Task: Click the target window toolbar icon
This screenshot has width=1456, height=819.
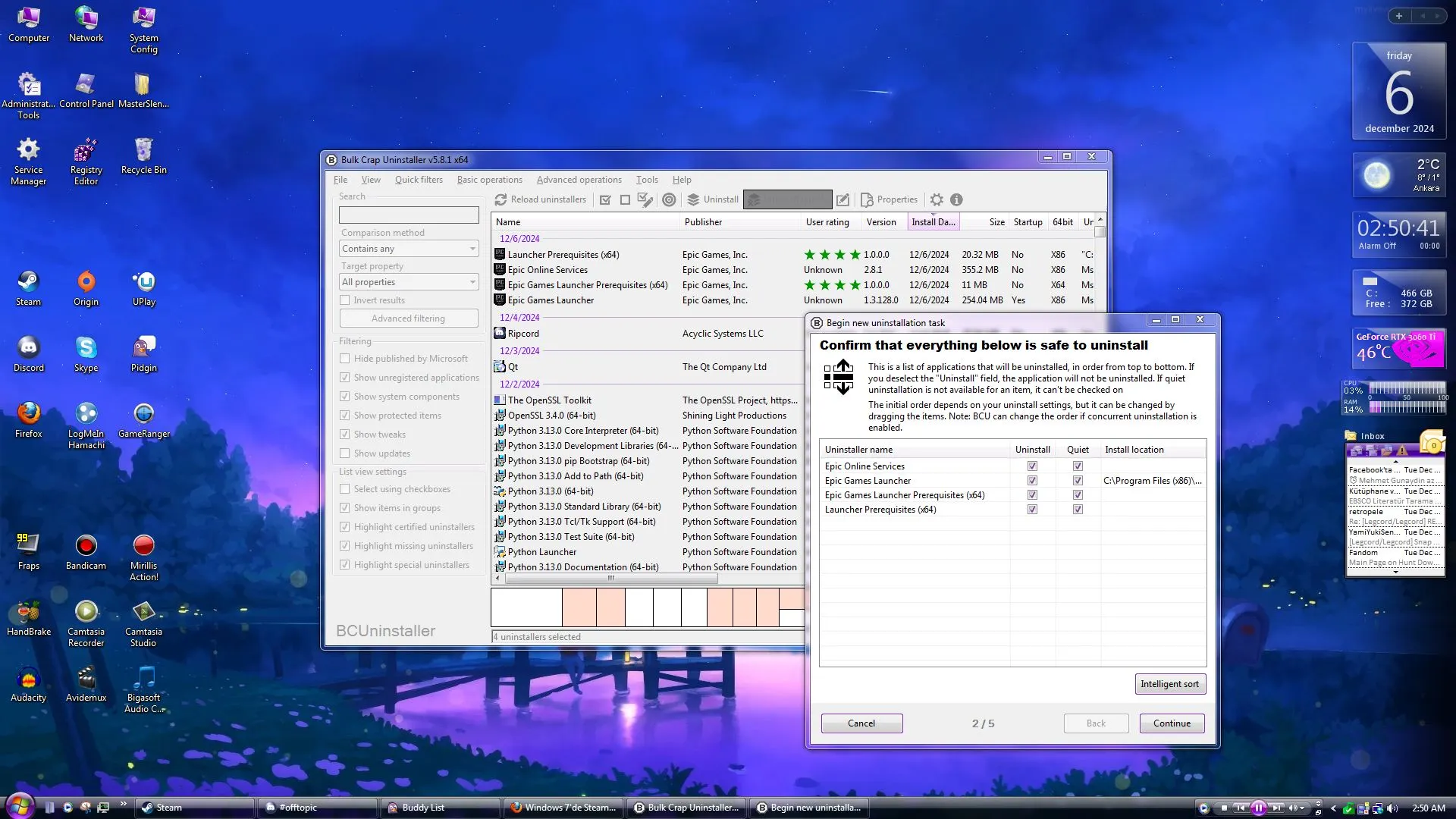Action: pos(669,200)
